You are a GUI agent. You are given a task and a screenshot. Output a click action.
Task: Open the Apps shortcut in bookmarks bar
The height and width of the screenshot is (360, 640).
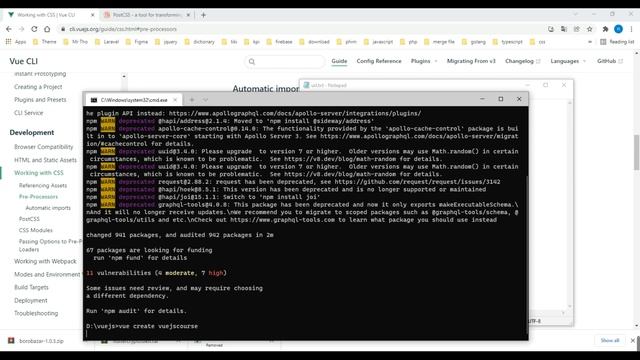coord(16,42)
